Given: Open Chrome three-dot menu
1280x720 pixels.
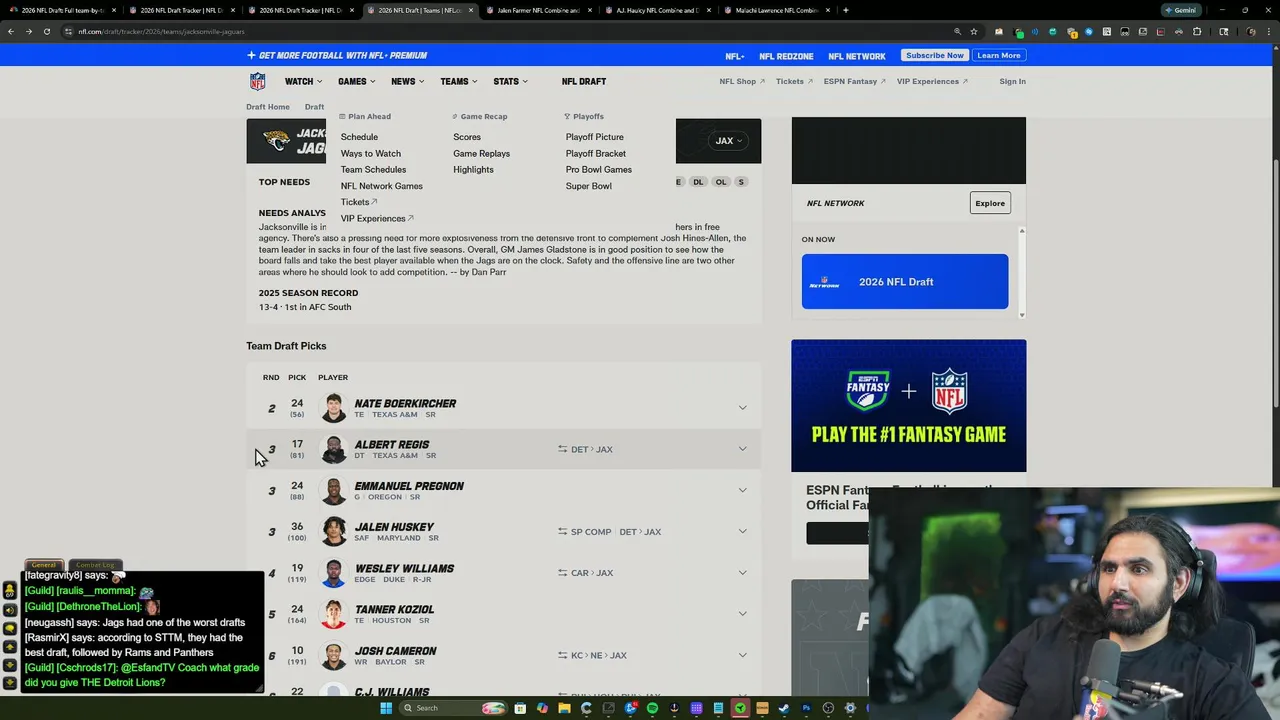Looking at the screenshot, I should pyautogui.click(x=1271, y=31).
